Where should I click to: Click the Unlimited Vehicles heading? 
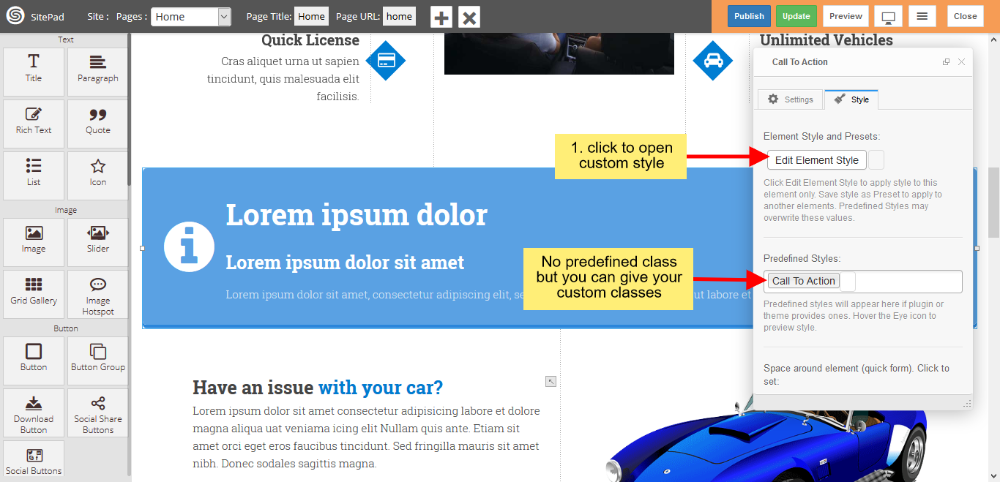point(826,40)
